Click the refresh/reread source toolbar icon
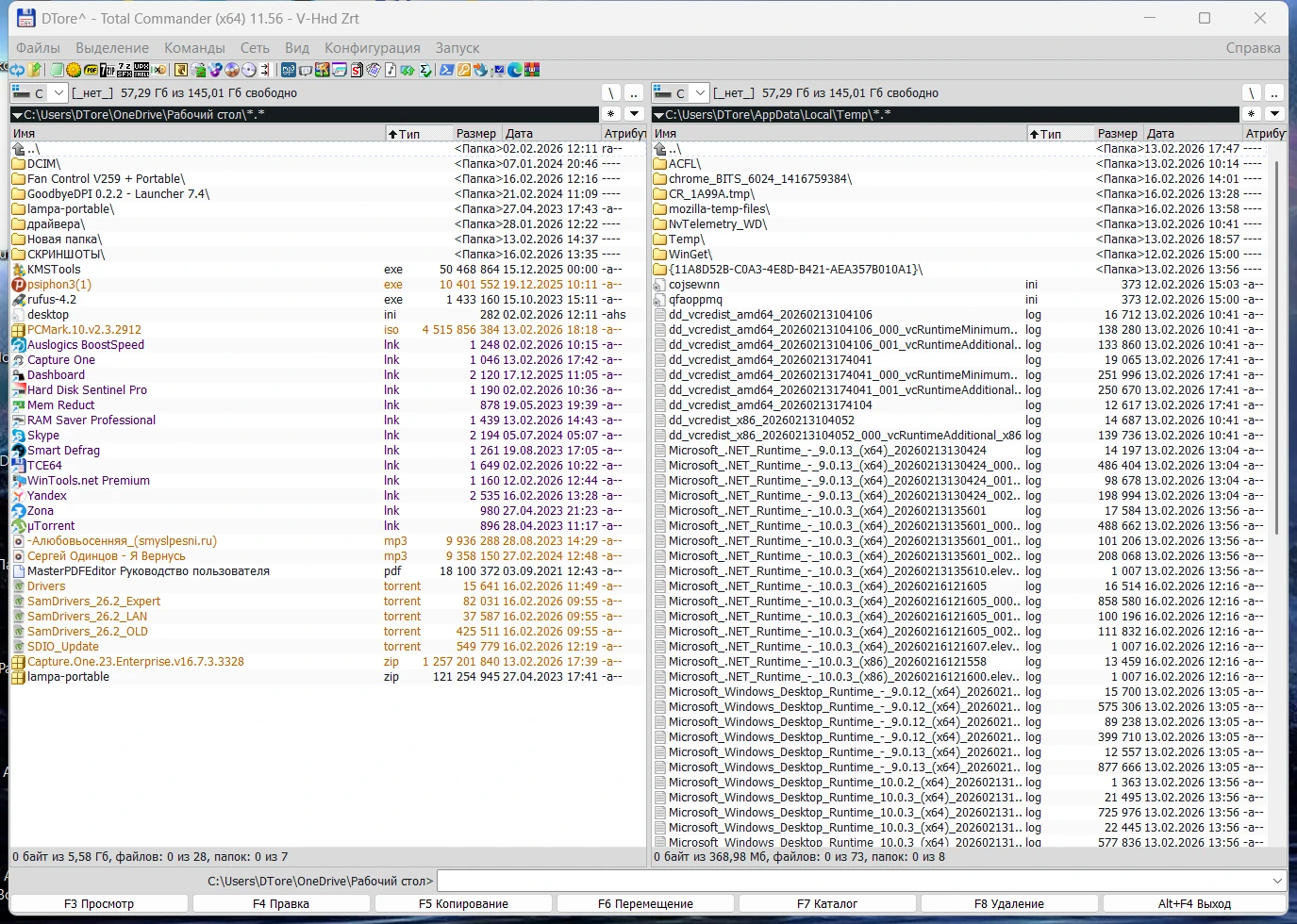This screenshot has height=924, width=1297. click(17, 70)
